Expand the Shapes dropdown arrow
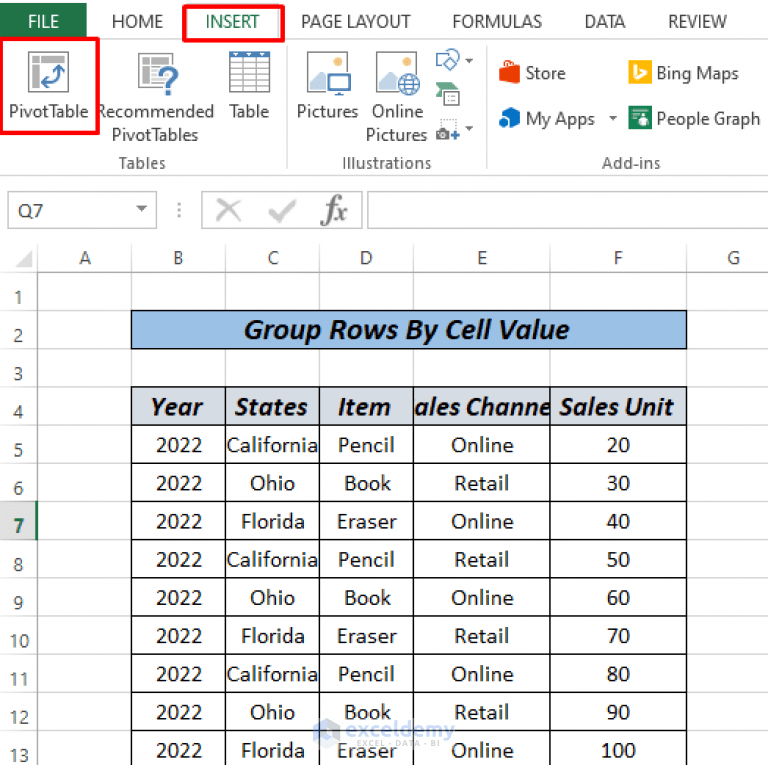The height and width of the screenshot is (765, 768). (469, 61)
